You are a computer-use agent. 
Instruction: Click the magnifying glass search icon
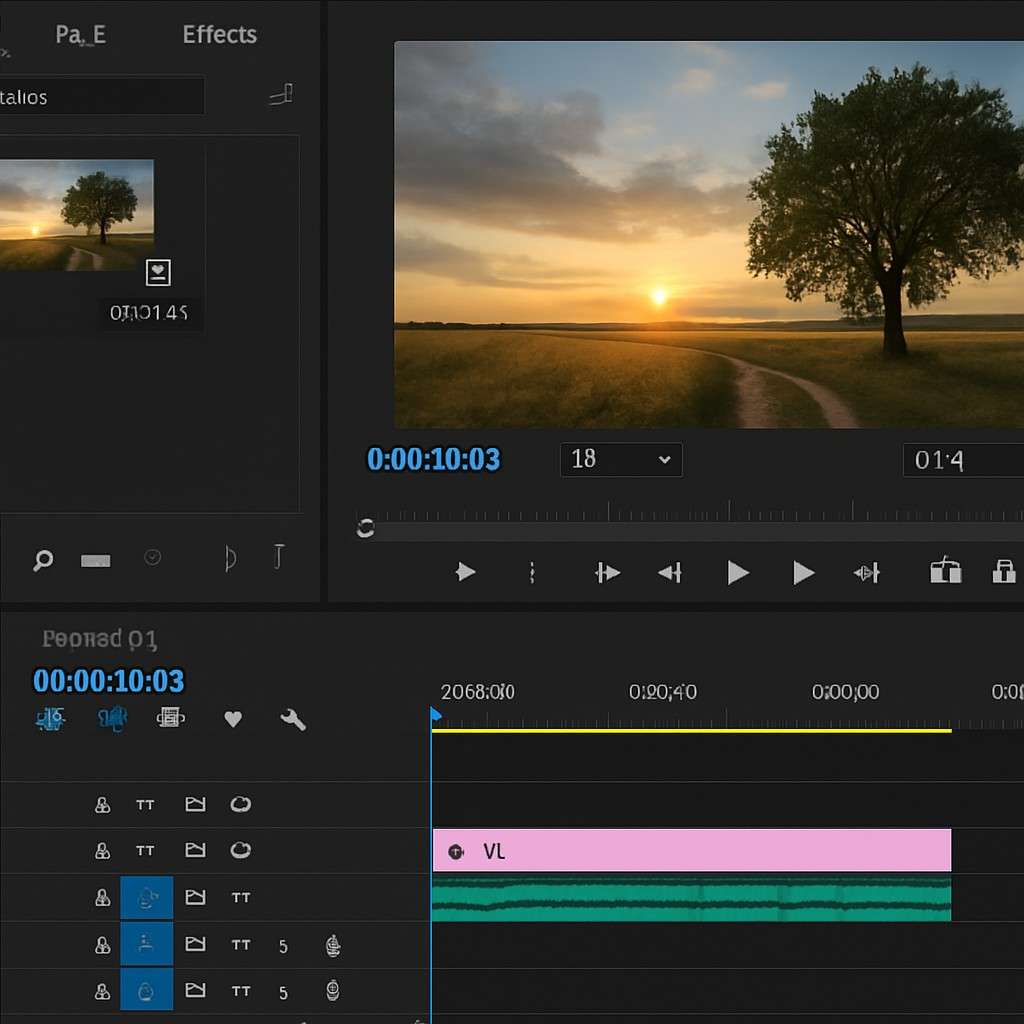[43, 560]
